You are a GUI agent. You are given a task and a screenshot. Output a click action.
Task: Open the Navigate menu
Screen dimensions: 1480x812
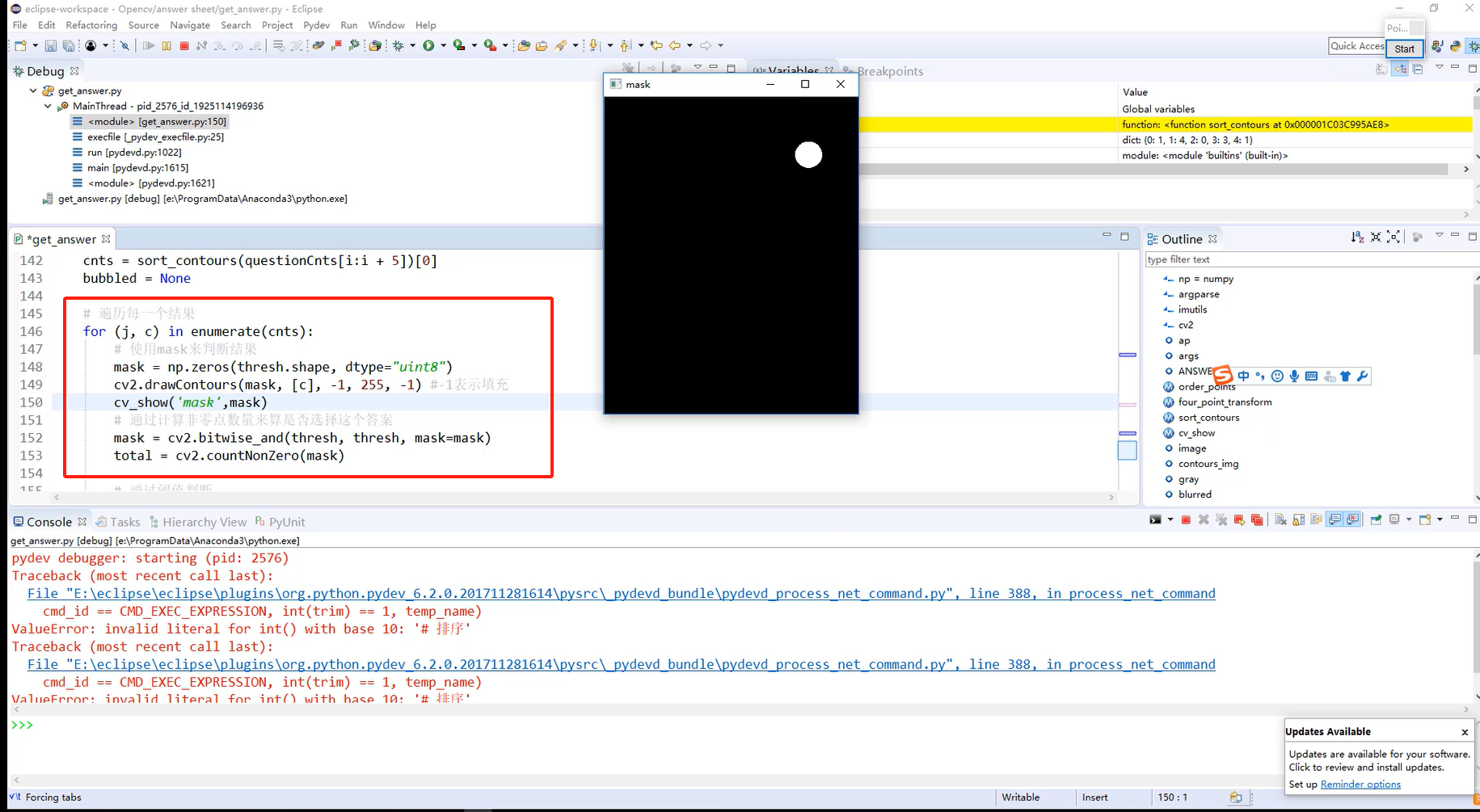[x=190, y=25]
